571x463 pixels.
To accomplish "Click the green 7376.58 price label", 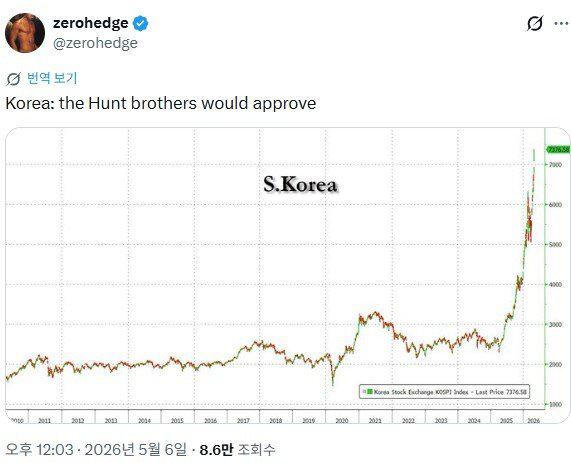I will [558, 149].
